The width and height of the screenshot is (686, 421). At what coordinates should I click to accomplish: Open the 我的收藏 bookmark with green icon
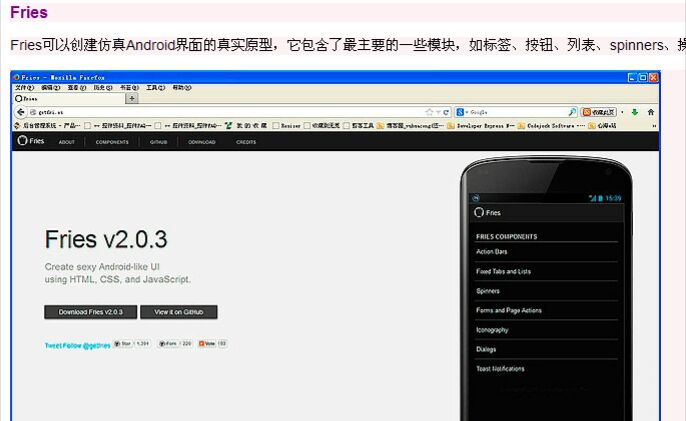246,126
